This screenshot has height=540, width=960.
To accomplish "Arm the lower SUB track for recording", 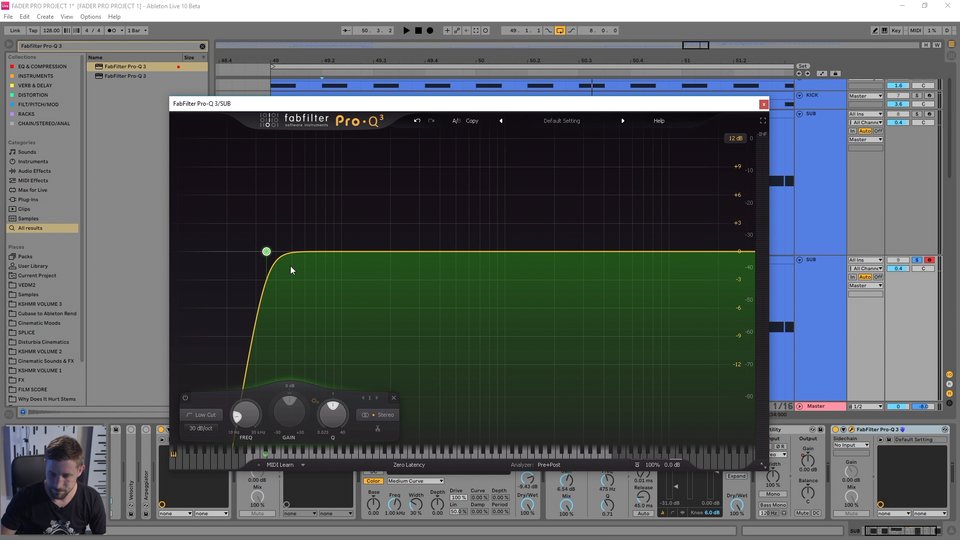I will click(x=929, y=260).
